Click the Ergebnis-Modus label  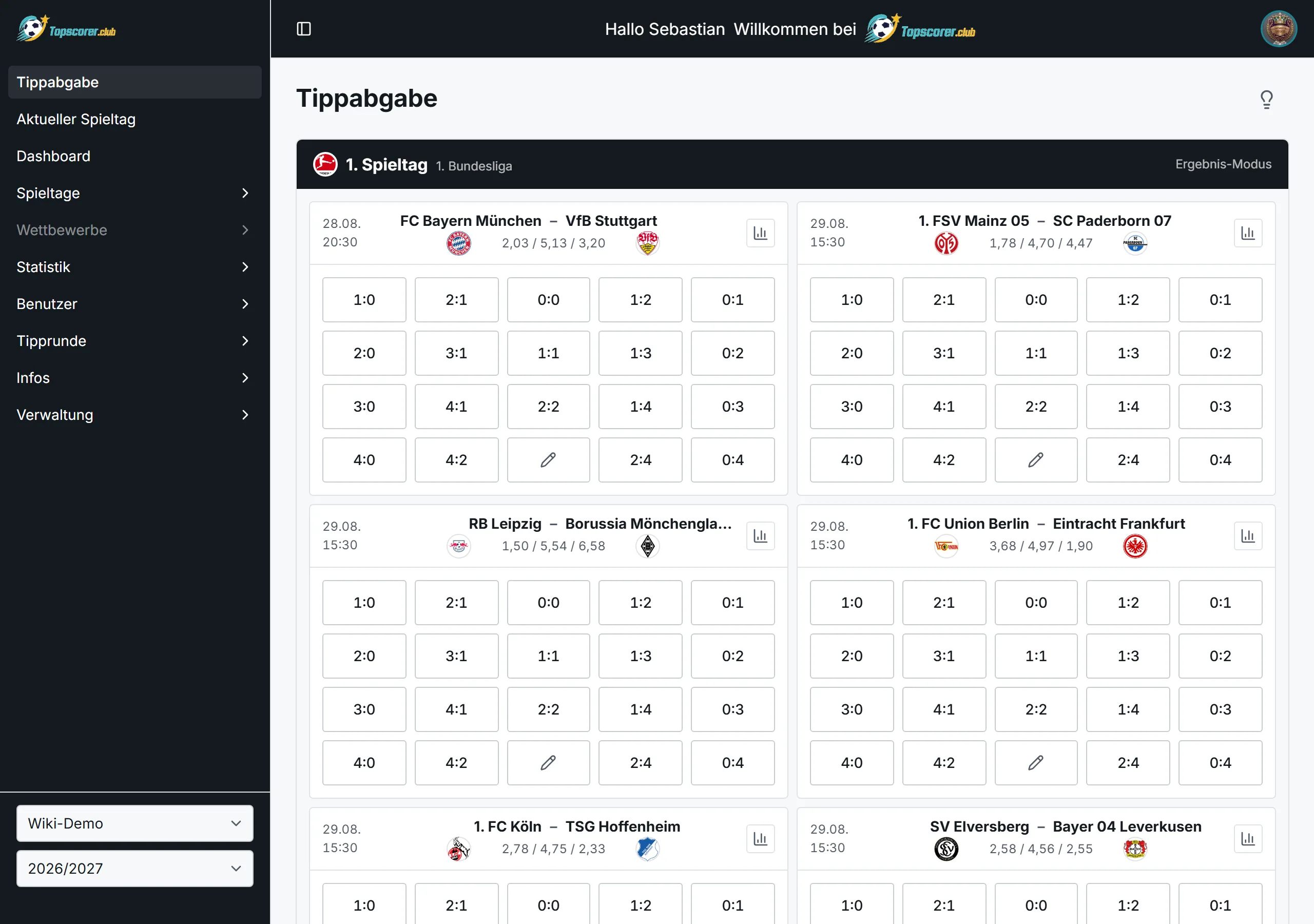[1223, 164]
